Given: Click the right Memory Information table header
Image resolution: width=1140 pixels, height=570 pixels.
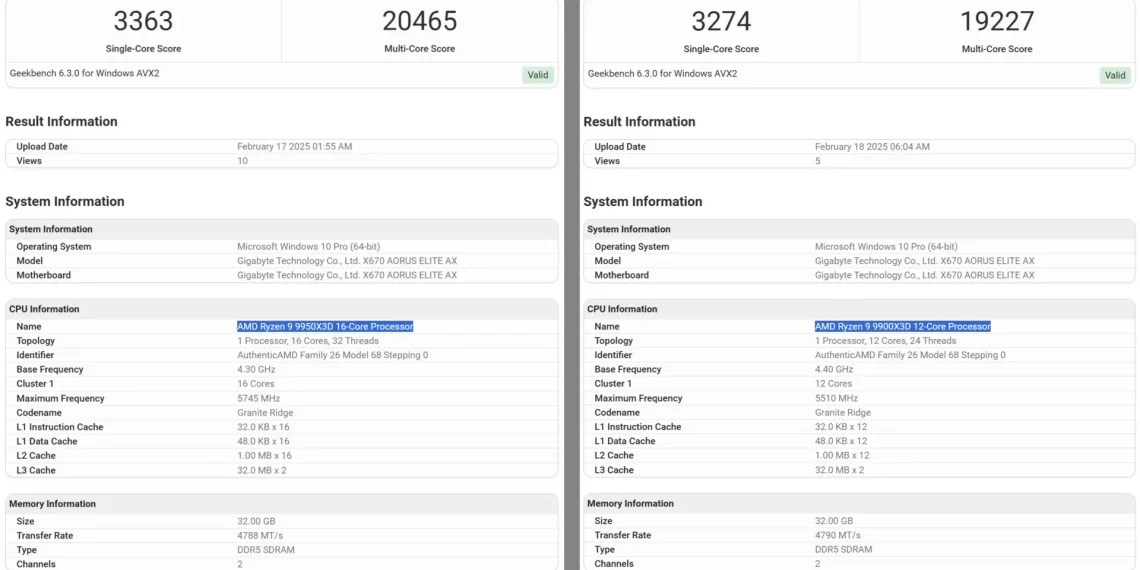Looking at the screenshot, I should point(859,503).
